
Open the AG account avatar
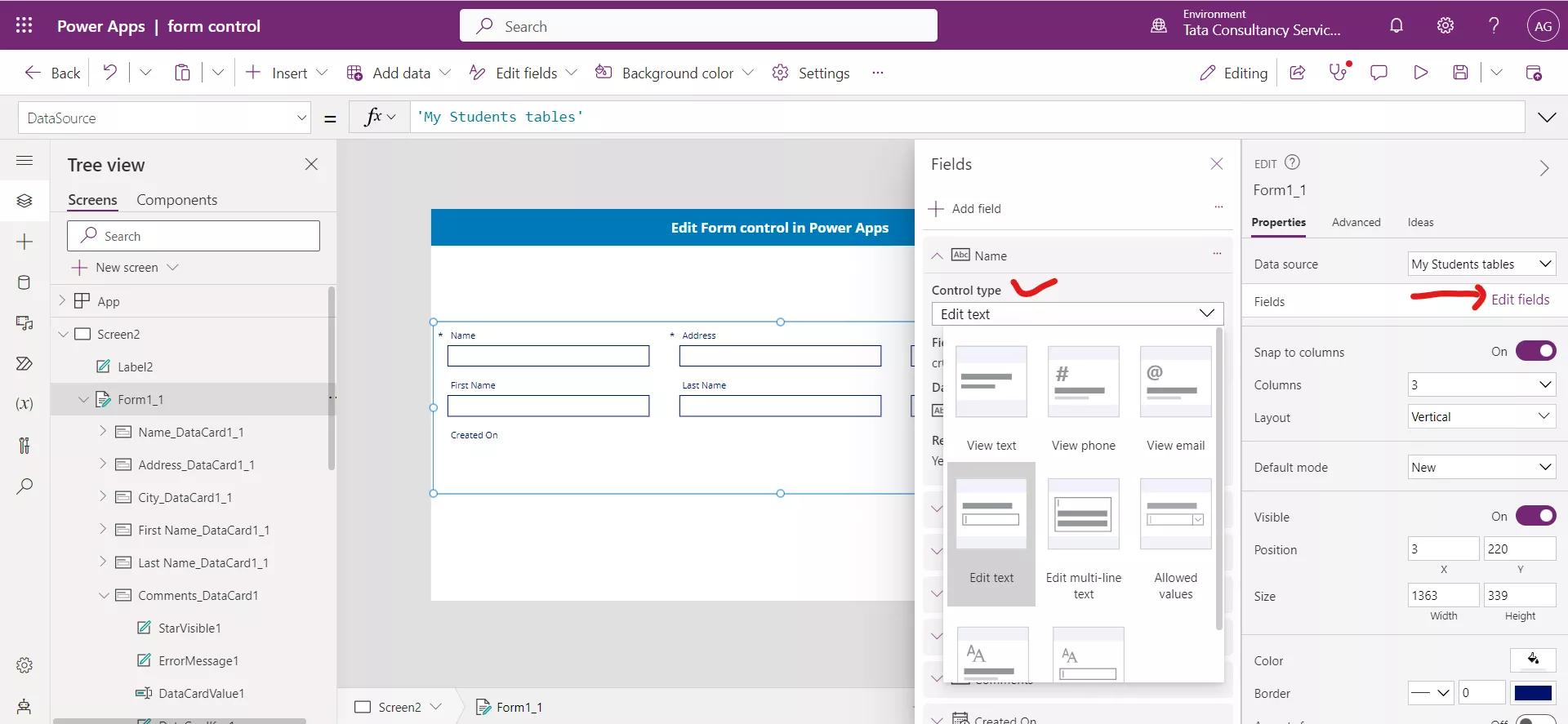pos(1543,25)
